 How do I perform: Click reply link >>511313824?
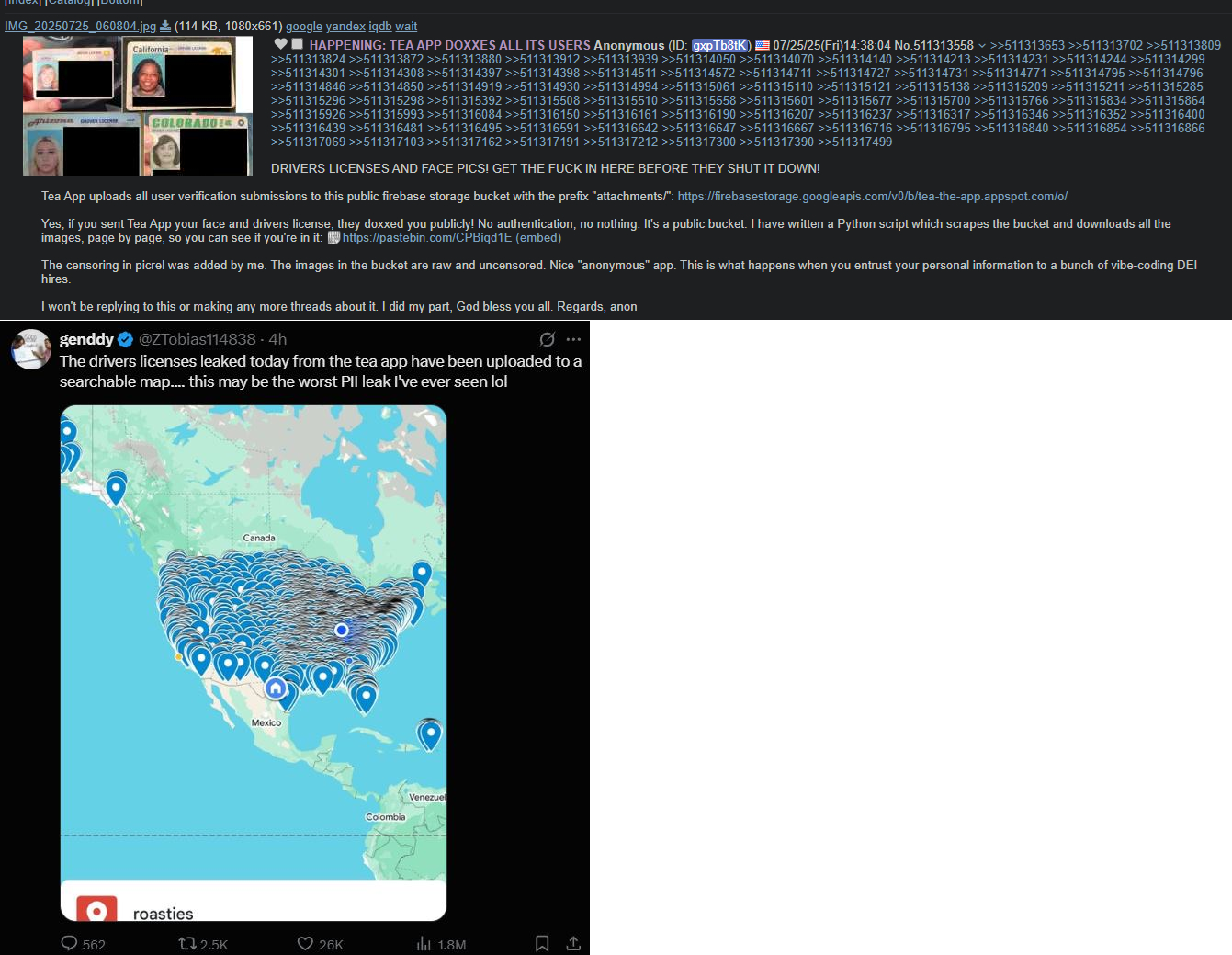(309, 59)
